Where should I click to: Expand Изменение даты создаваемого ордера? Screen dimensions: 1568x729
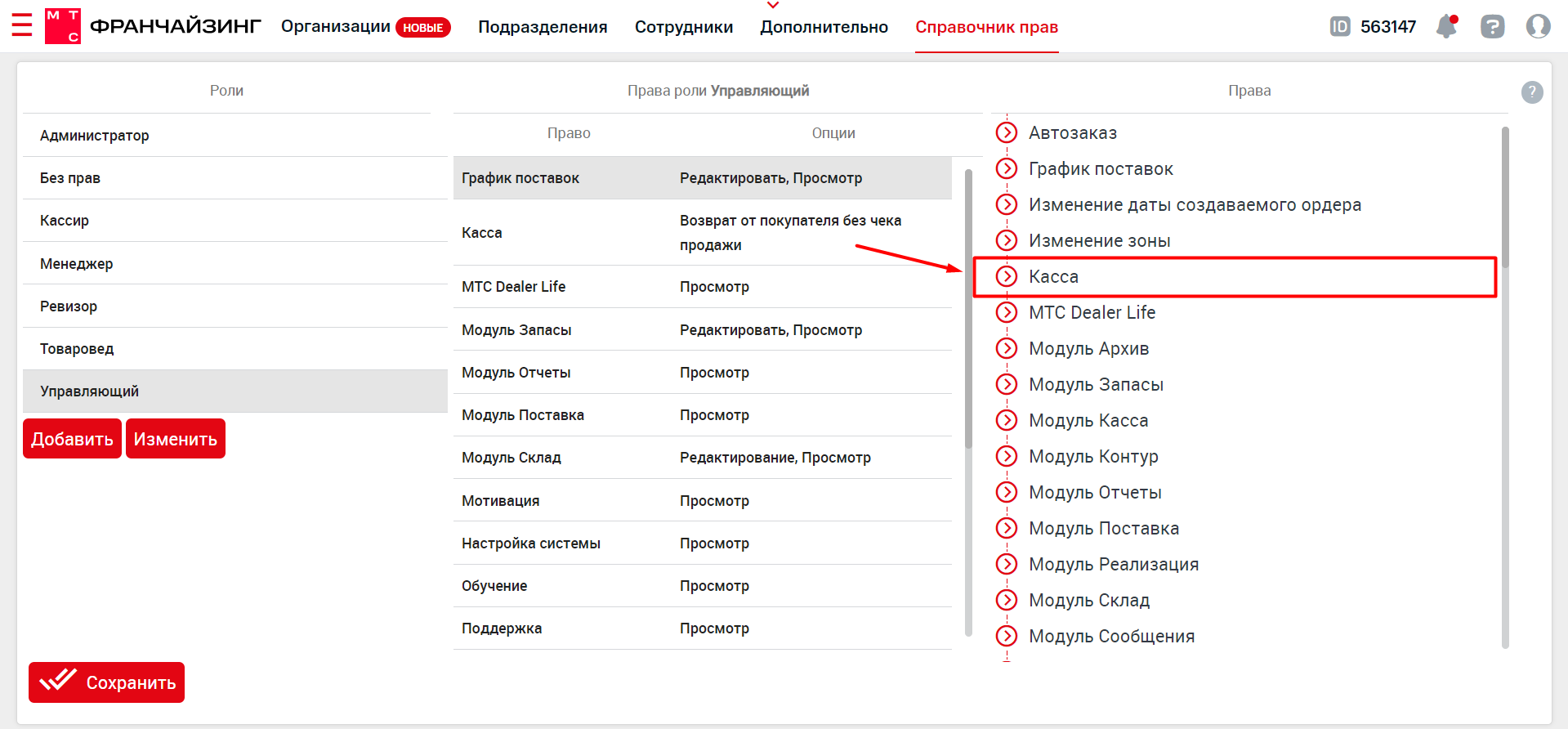tap(1007, 204)
